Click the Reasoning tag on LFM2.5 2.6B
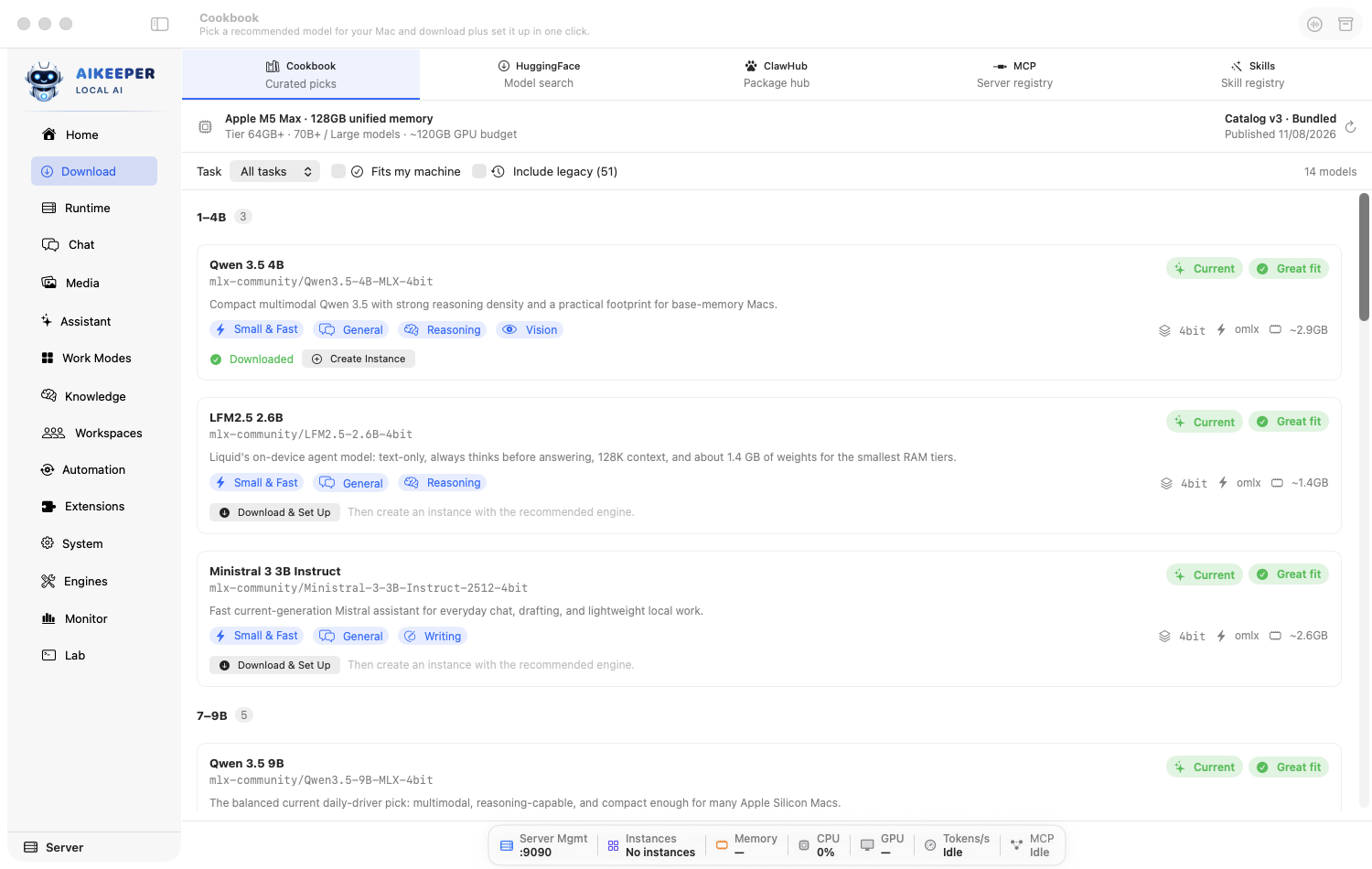This screenshot has width=1372, height=869. coord(443,483)
